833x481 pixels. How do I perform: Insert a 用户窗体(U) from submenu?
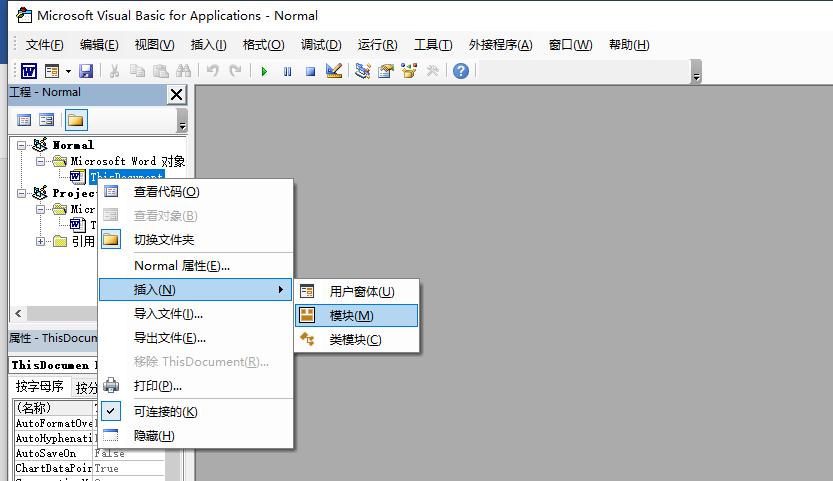point(356,292)
